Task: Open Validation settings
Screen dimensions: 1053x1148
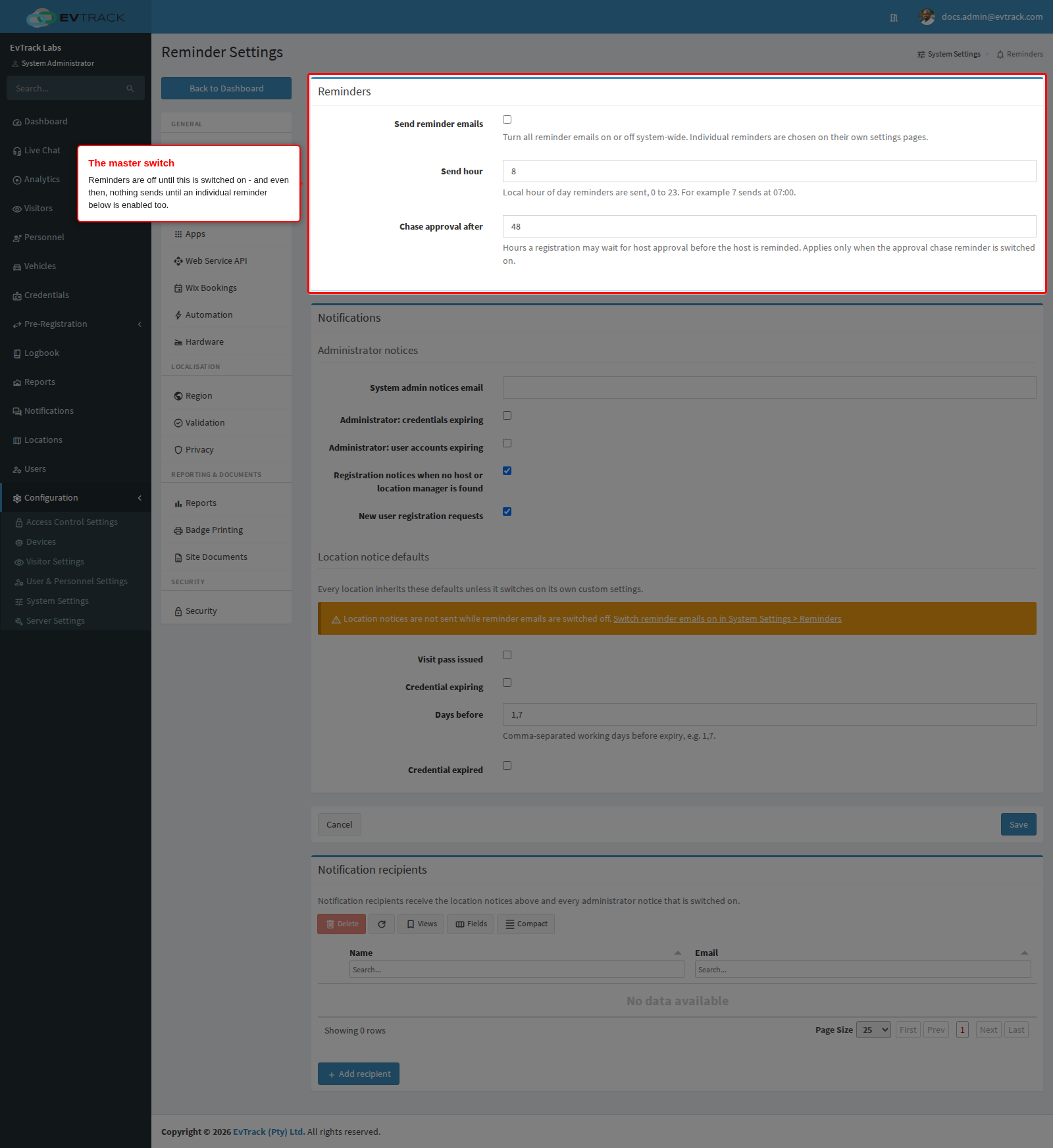Action: (x=226, y=422)
